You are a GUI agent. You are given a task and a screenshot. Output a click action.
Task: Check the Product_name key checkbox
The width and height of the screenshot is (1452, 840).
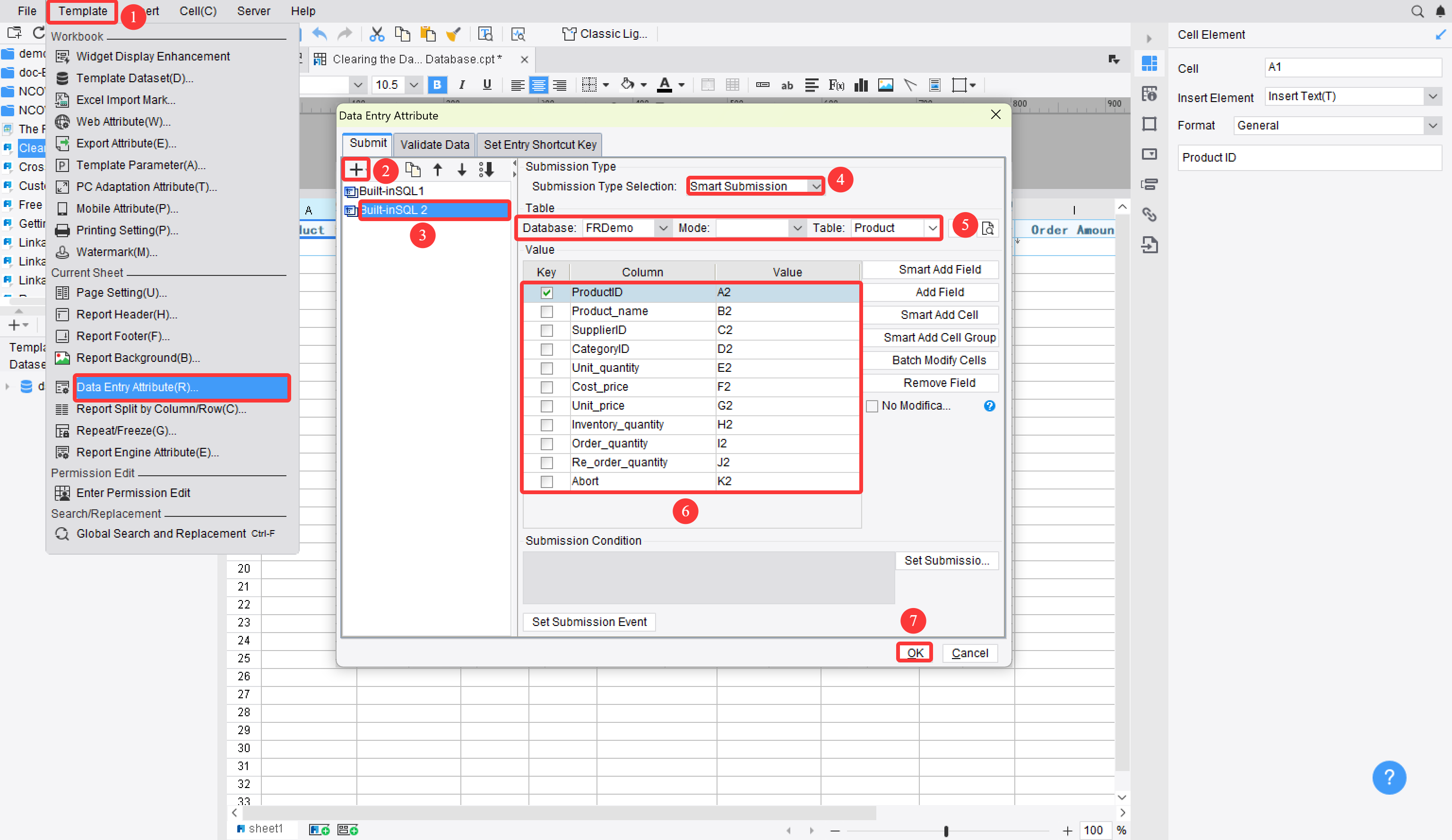point(547,311)
